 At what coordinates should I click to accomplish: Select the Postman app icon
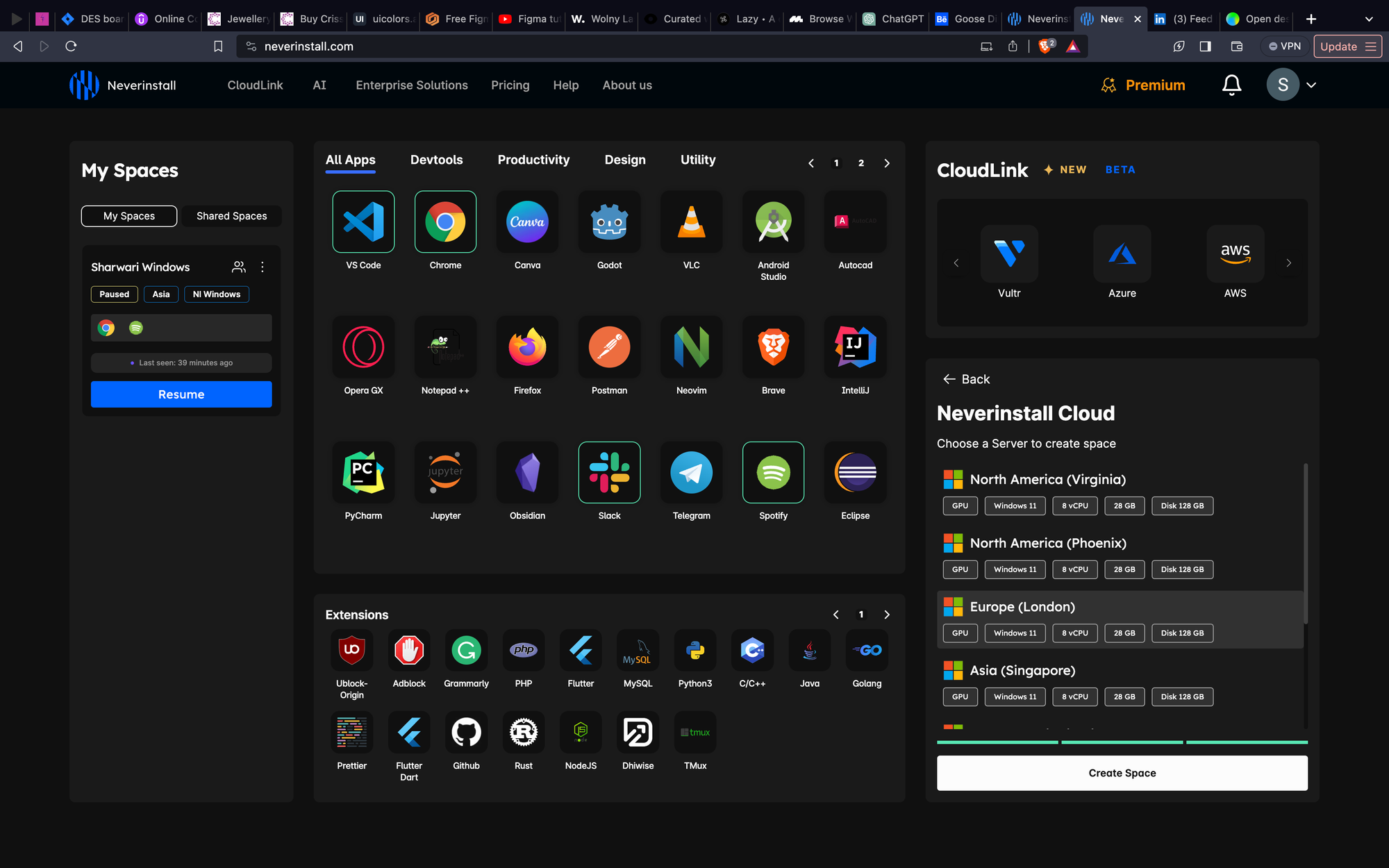click(609, 347)
